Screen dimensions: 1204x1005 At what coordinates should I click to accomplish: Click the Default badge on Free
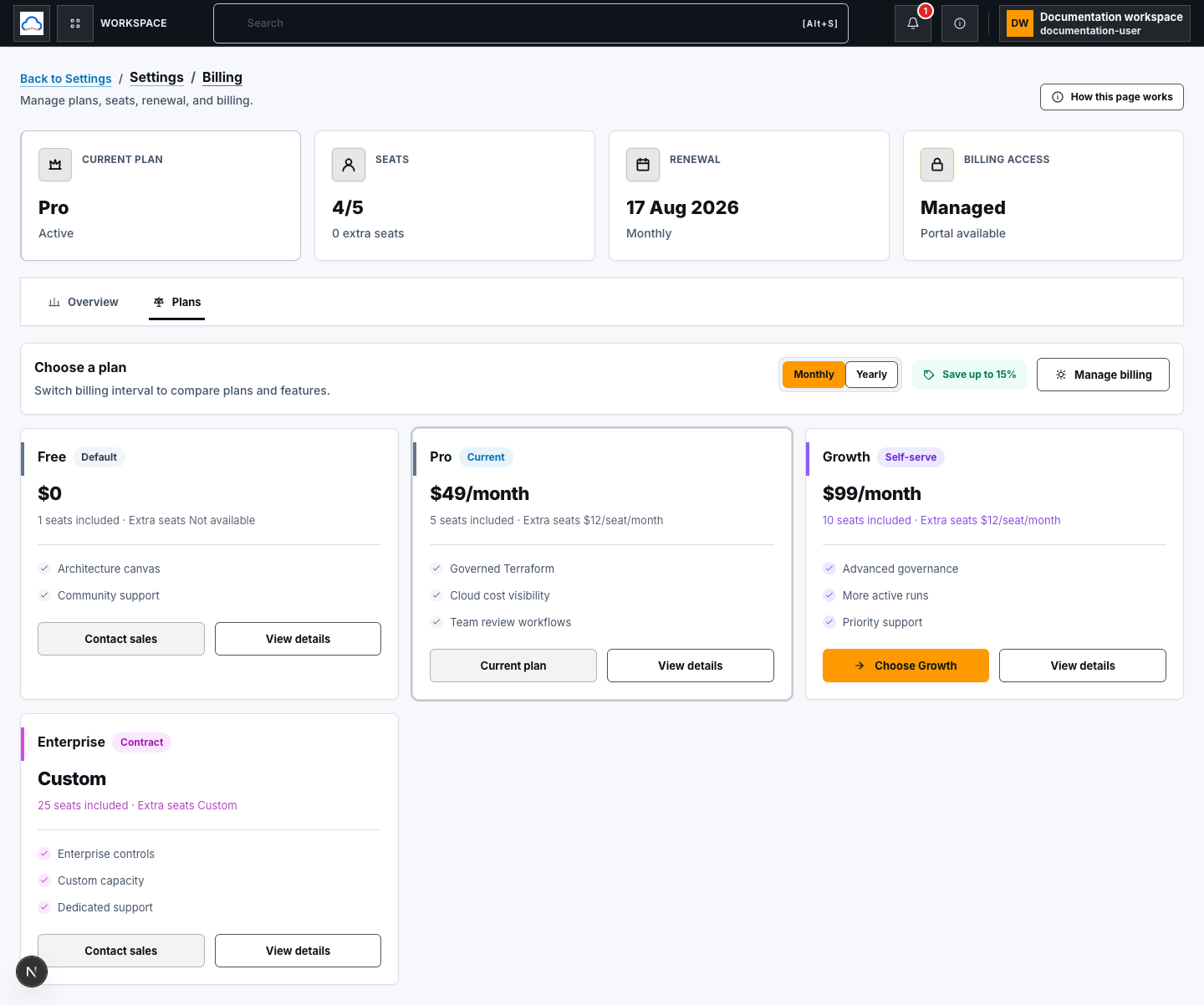pyautogui.click(x=99, y=457)
